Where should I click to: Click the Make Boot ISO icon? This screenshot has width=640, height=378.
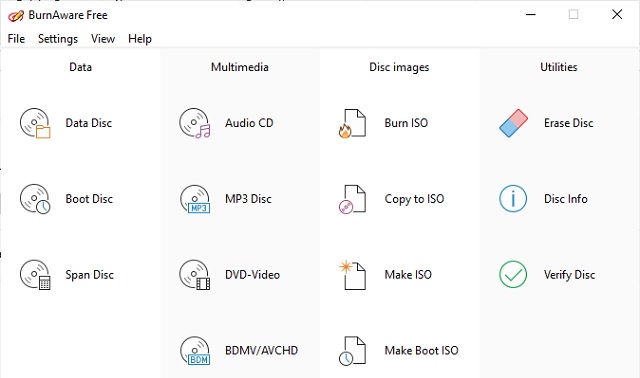coord(352,351)
